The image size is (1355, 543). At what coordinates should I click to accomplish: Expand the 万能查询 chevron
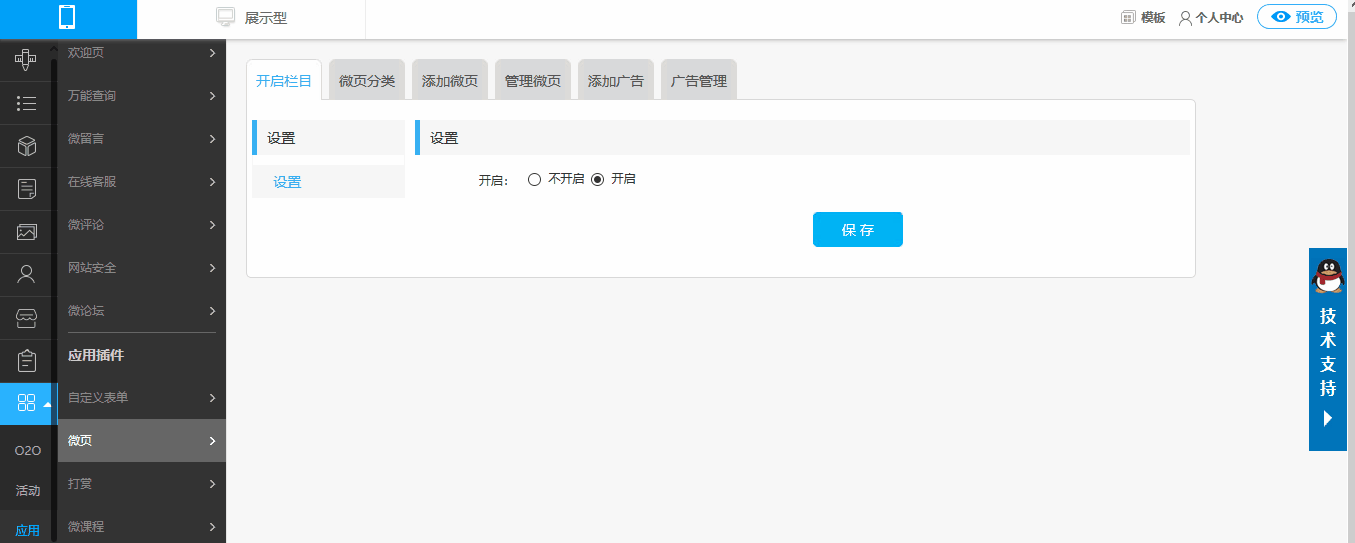click(x=212, y=96)
